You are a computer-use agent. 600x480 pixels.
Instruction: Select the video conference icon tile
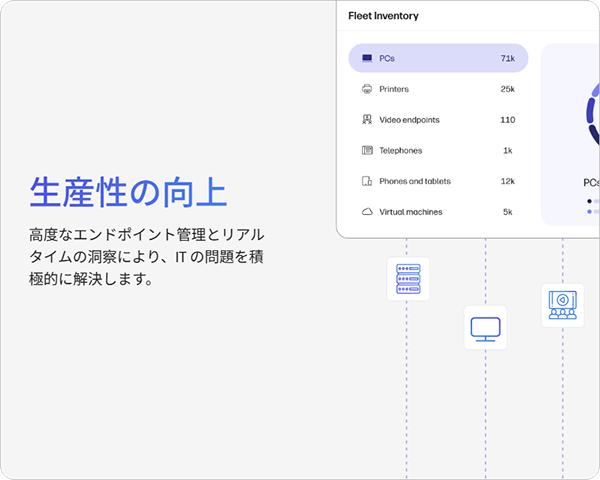562,305
